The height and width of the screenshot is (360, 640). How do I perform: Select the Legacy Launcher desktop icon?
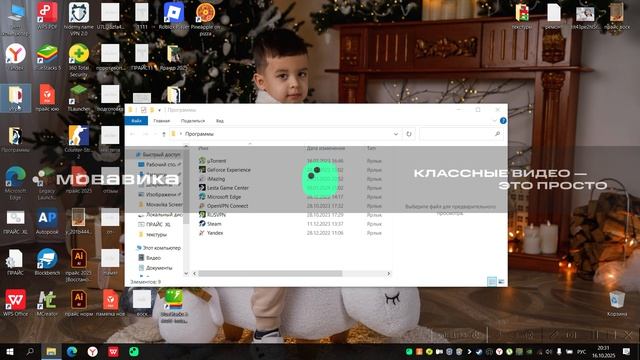pos(47,182)
